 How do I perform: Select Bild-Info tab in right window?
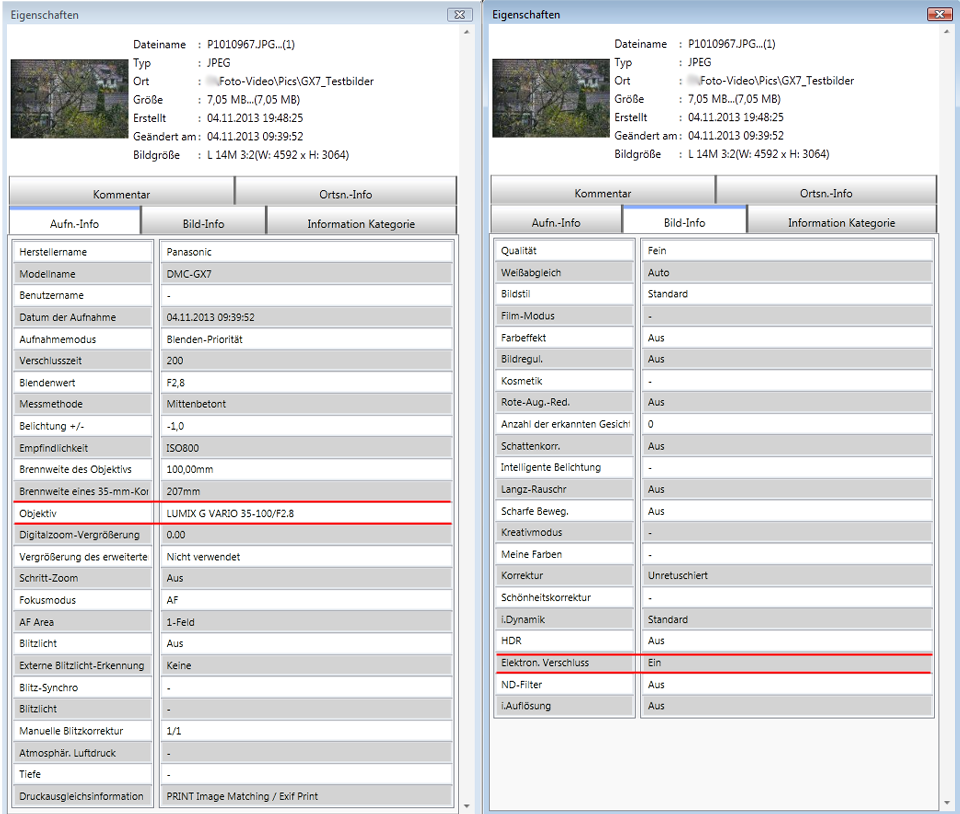(x=684, y=219)
